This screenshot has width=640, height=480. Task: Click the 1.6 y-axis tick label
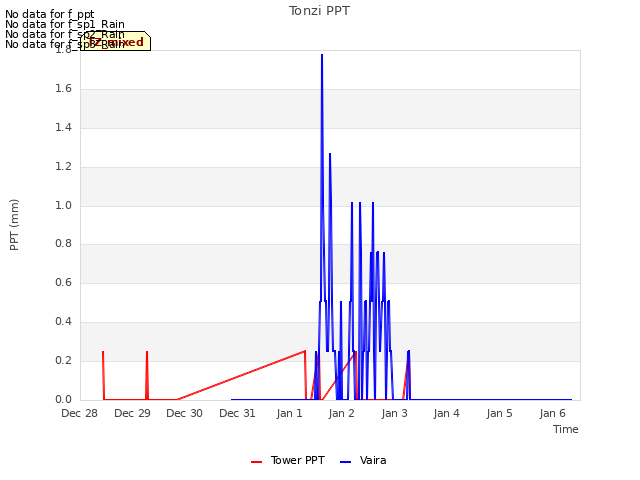64,89
